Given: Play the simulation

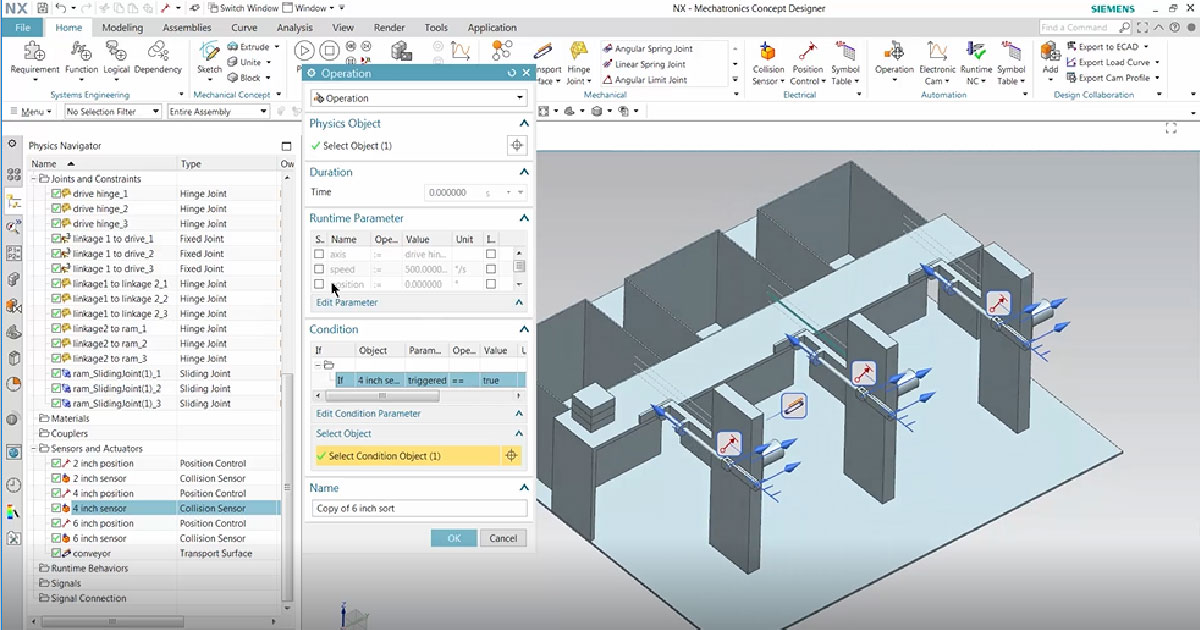Looking at the screenshot, I should 306,50.
